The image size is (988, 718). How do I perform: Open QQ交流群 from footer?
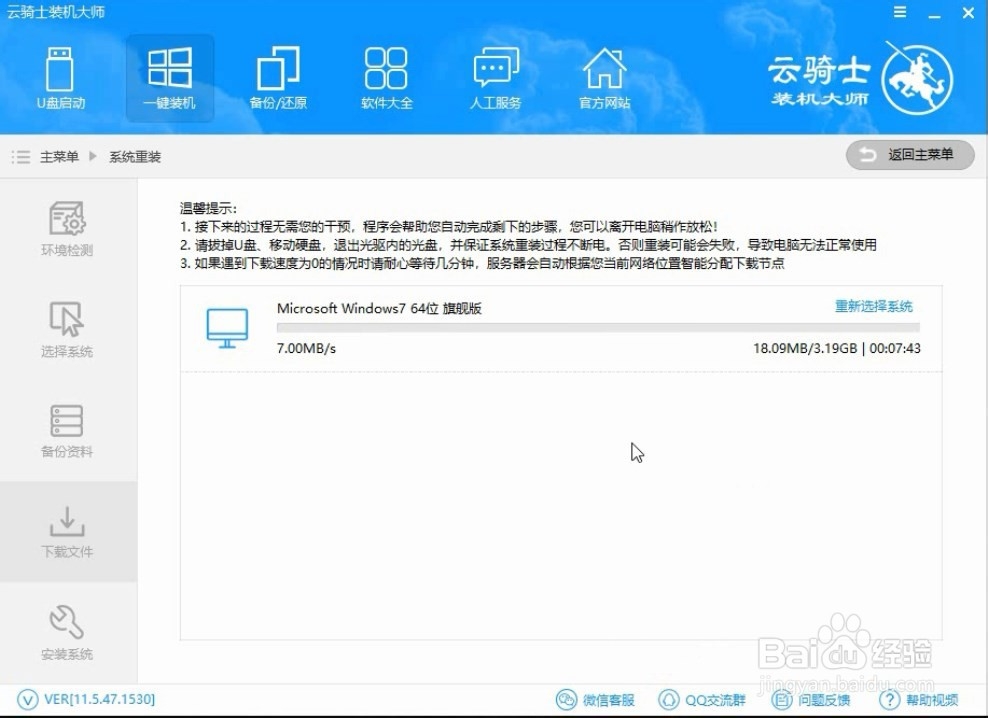(x=715, y=700)
